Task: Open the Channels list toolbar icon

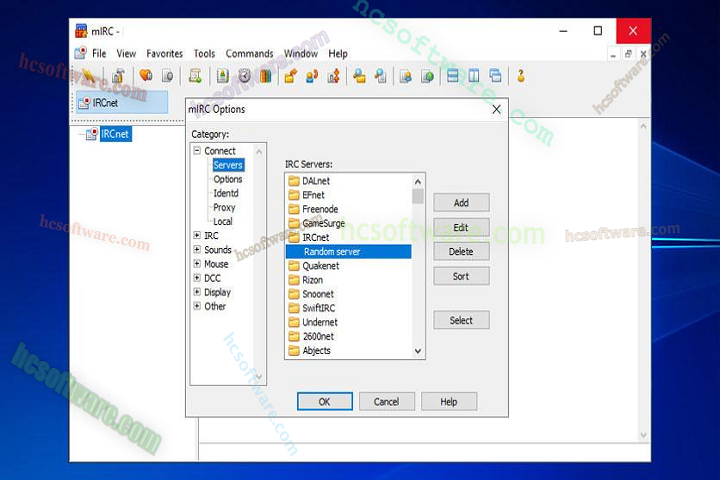Action: tap(168, 76)
